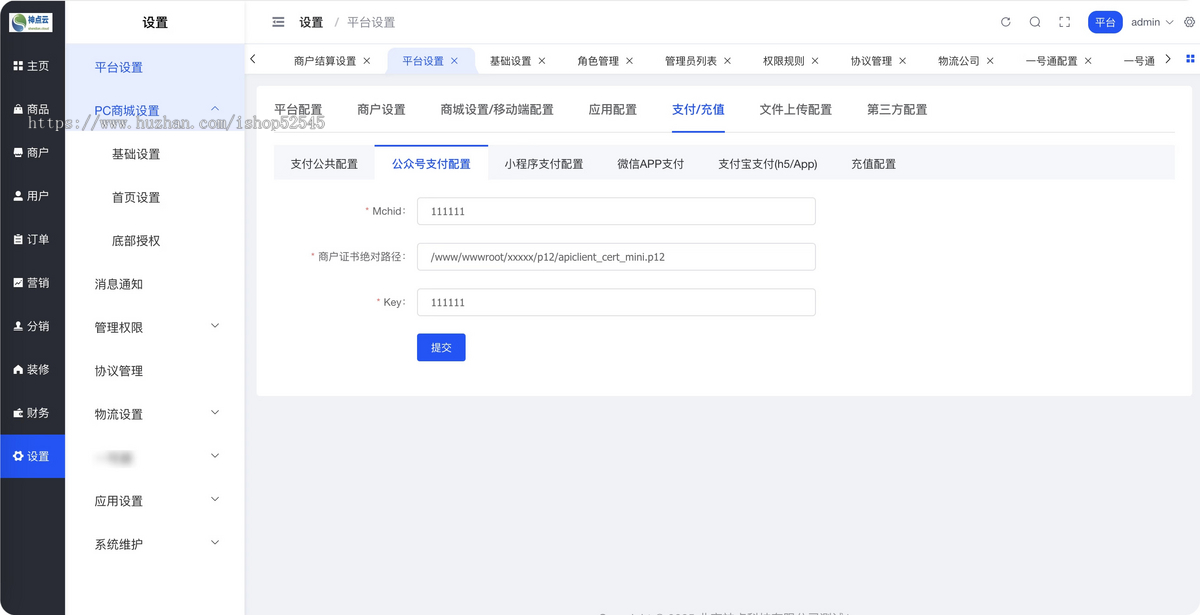Open the 营销 marketing sidebar icon
Viewport: 1200px width, 615px height.
(x=18, y=283)
